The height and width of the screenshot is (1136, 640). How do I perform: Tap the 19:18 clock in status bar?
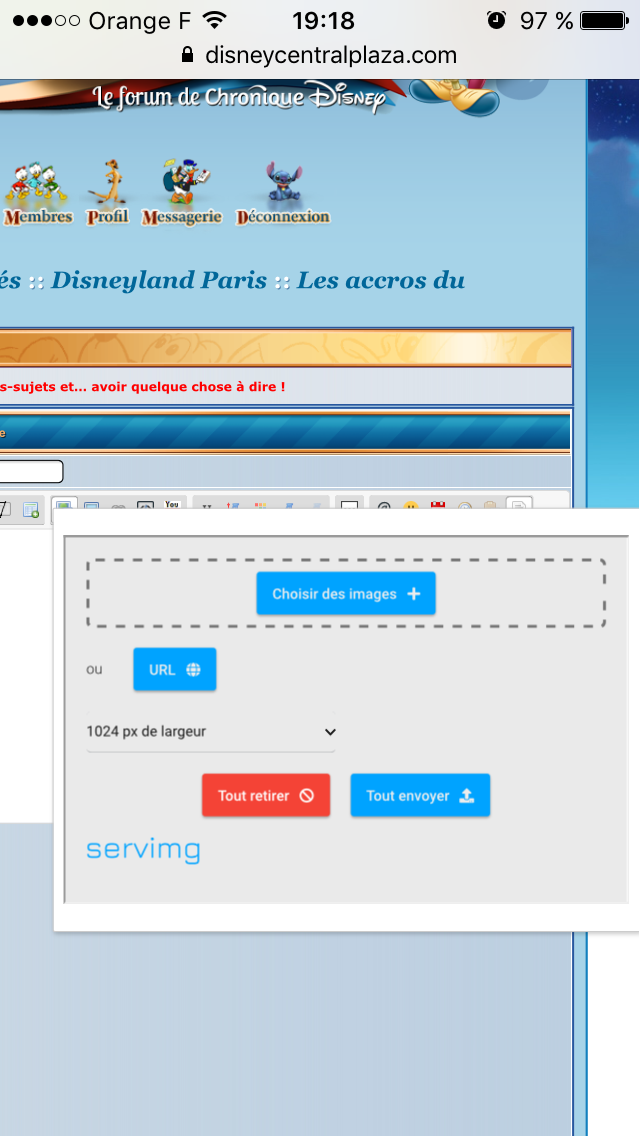(x=323, y=20)
